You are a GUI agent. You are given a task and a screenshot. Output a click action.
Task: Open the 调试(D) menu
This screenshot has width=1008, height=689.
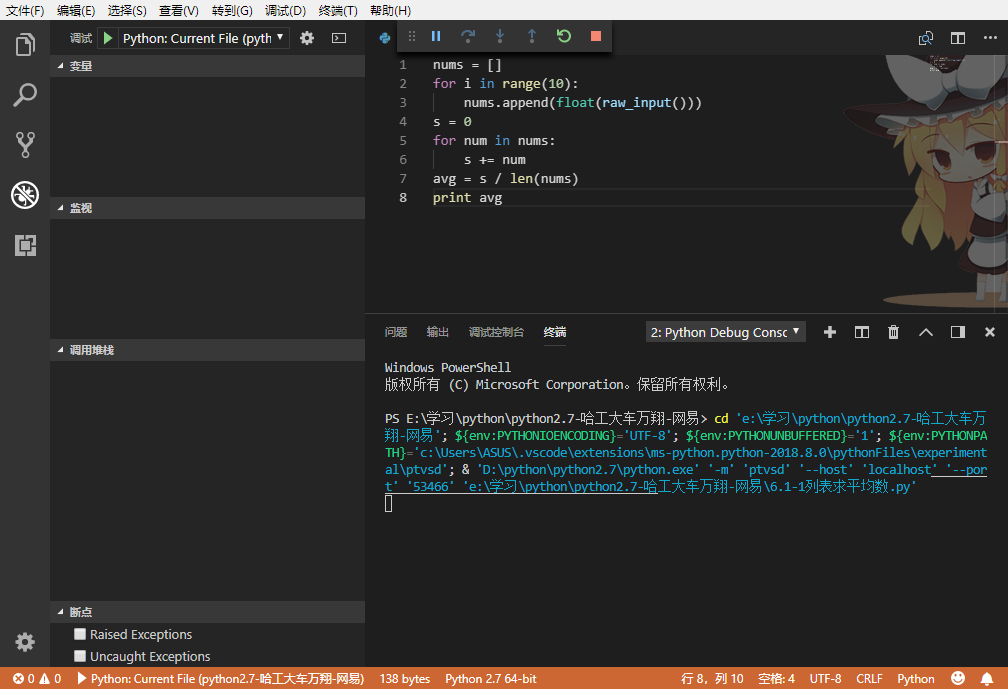(x=285, y=10)
